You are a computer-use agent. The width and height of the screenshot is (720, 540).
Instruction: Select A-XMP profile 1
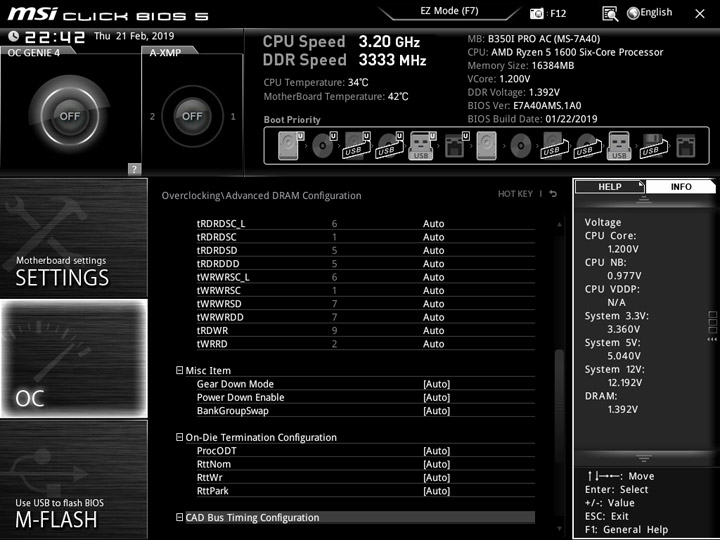pos(233,116)
